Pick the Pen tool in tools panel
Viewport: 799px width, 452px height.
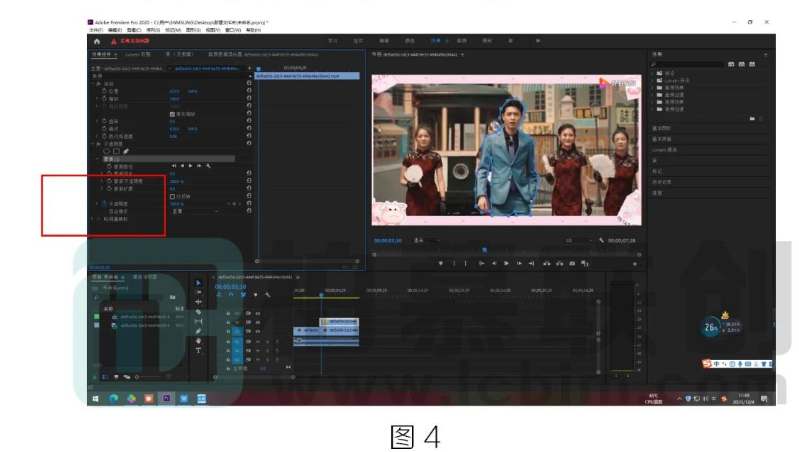[198, 330]
